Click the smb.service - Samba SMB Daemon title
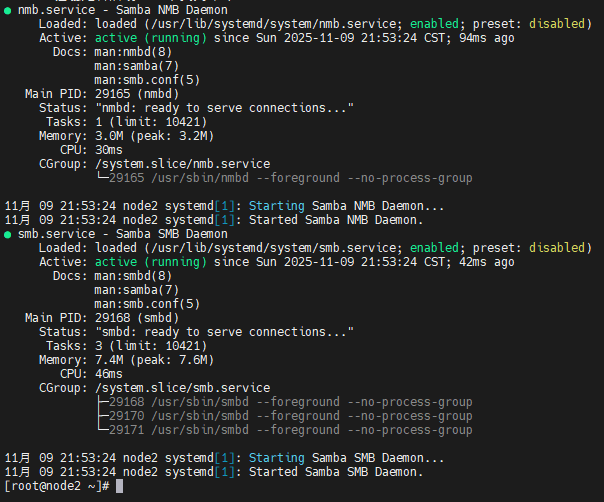The image size is (604, 502). 123,234
